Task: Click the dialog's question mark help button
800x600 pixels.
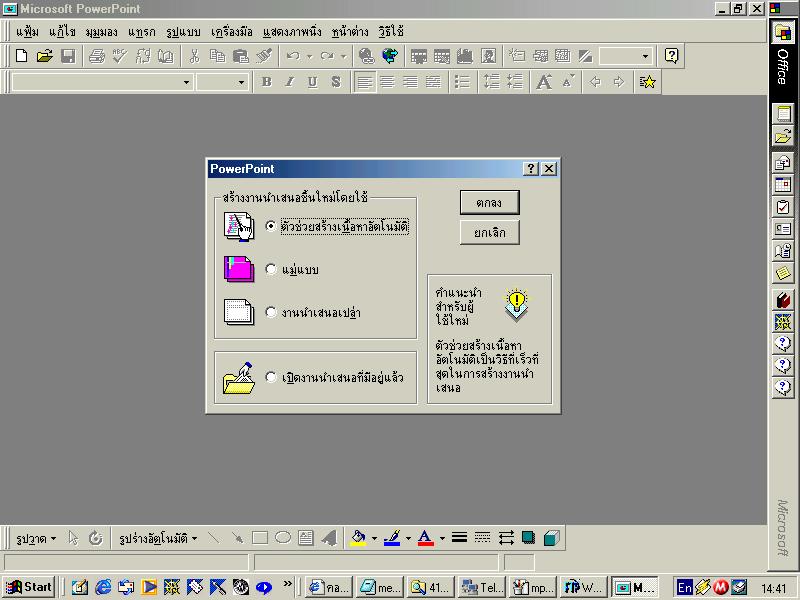Action: tap(531, 168)
